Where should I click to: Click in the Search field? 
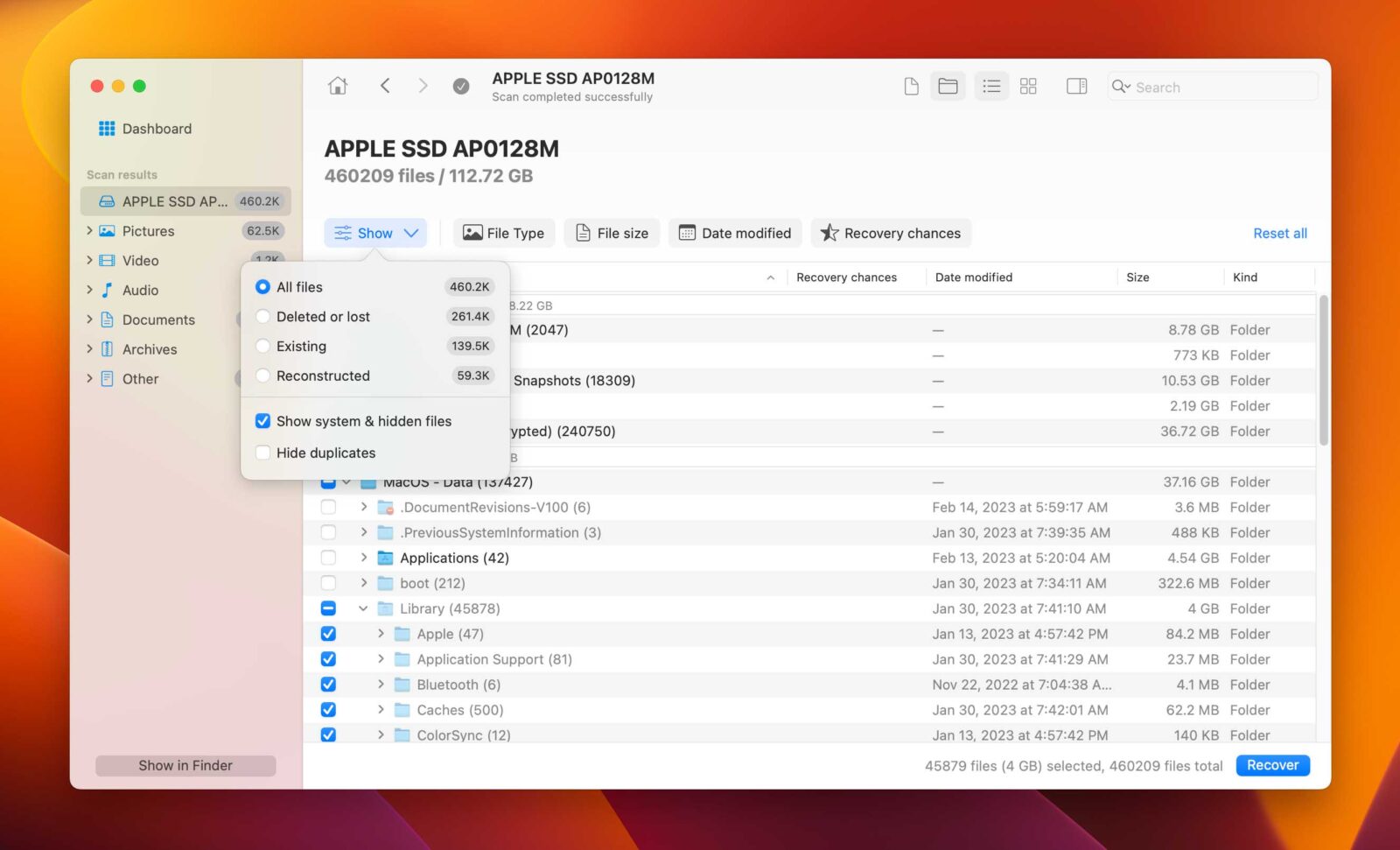tap(1213, 87)
